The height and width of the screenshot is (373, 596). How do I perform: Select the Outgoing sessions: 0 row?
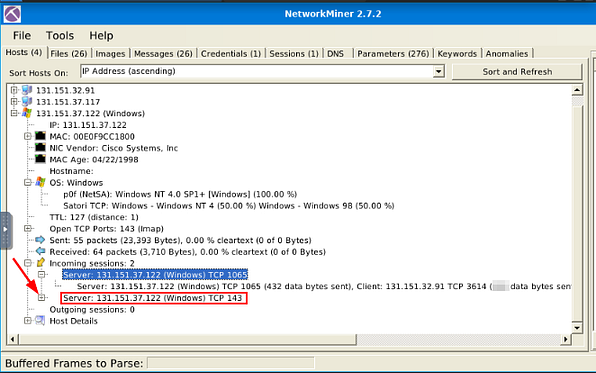pyautogui.click(x=92, y=310)
